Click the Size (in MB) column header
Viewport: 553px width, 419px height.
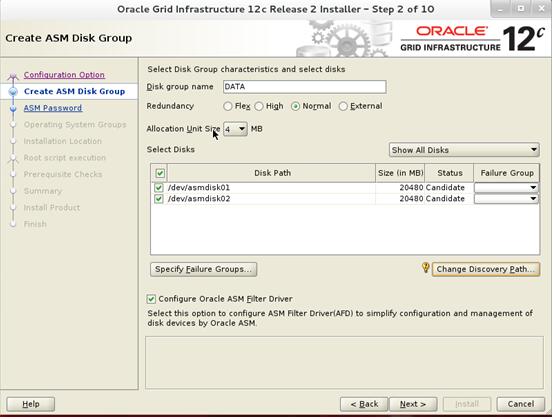point(400,173)
